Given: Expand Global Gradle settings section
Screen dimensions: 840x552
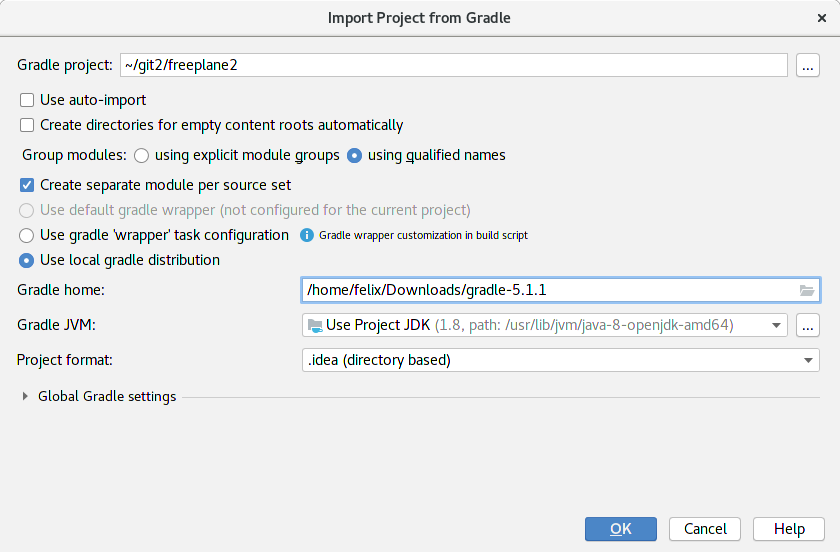Looking at the screenshot, I should [25, 397].
